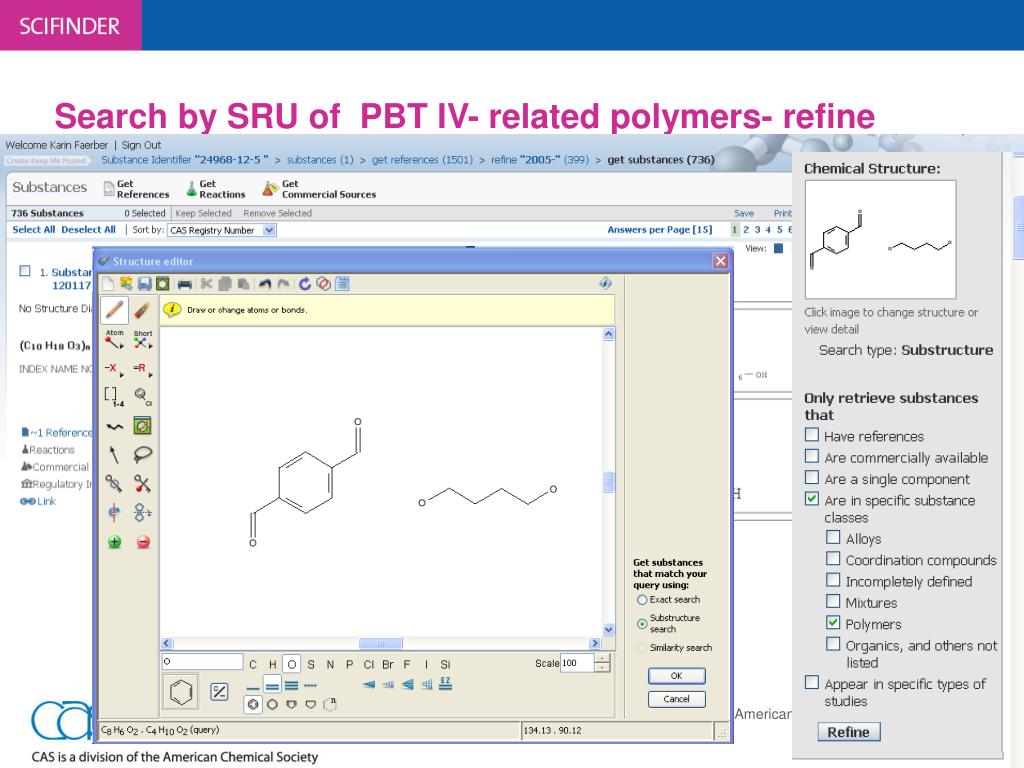The height and width of the screenshot is (768, 1024).
Task: Check Are a single component
Action: coord(812,478)
